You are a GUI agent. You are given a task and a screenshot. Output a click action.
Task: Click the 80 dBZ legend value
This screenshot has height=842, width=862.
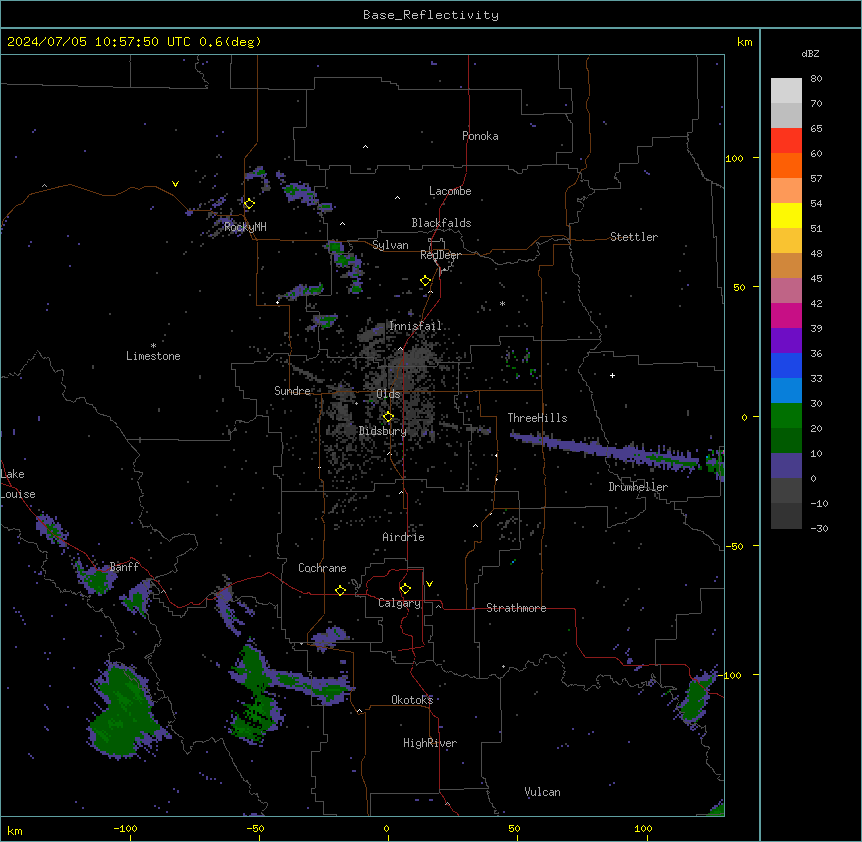[816, 79]
